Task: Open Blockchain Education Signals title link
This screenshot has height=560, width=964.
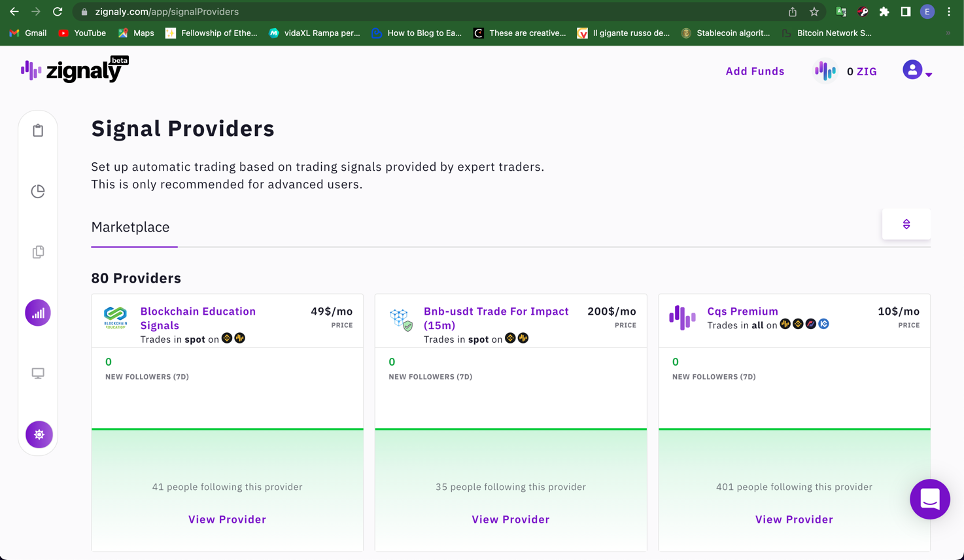Action: click(198, 318)
